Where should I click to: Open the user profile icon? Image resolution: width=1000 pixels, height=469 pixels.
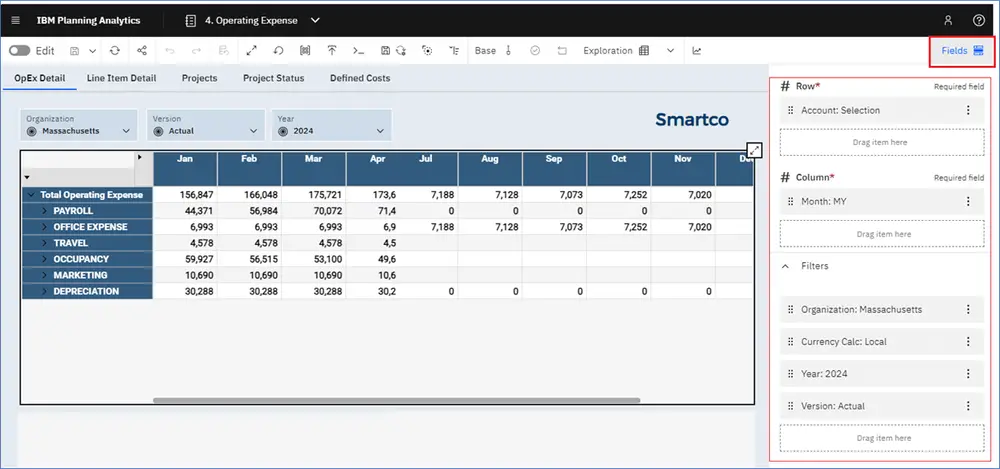[948, 20]
